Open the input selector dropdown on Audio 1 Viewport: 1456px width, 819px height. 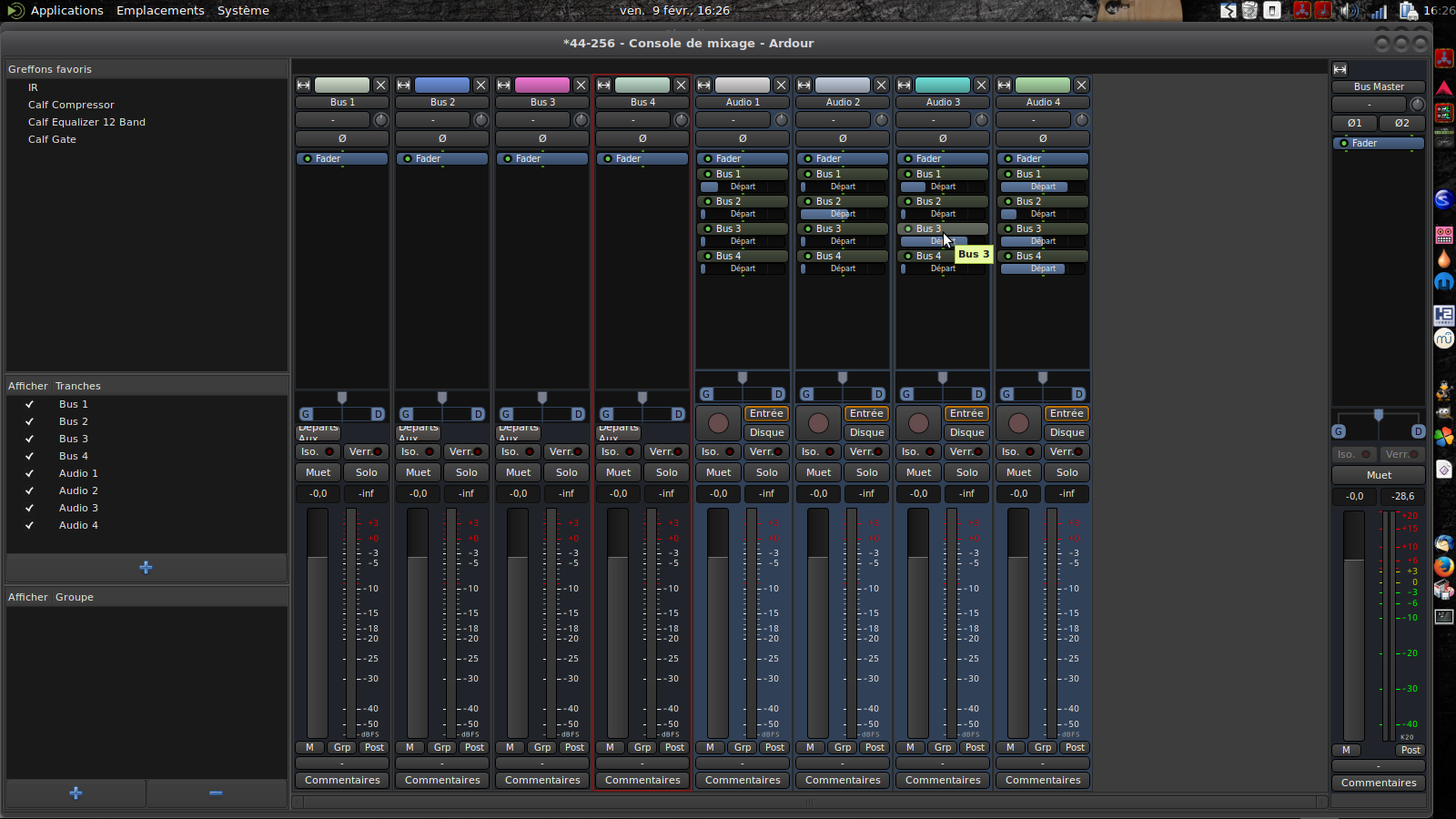733,120
